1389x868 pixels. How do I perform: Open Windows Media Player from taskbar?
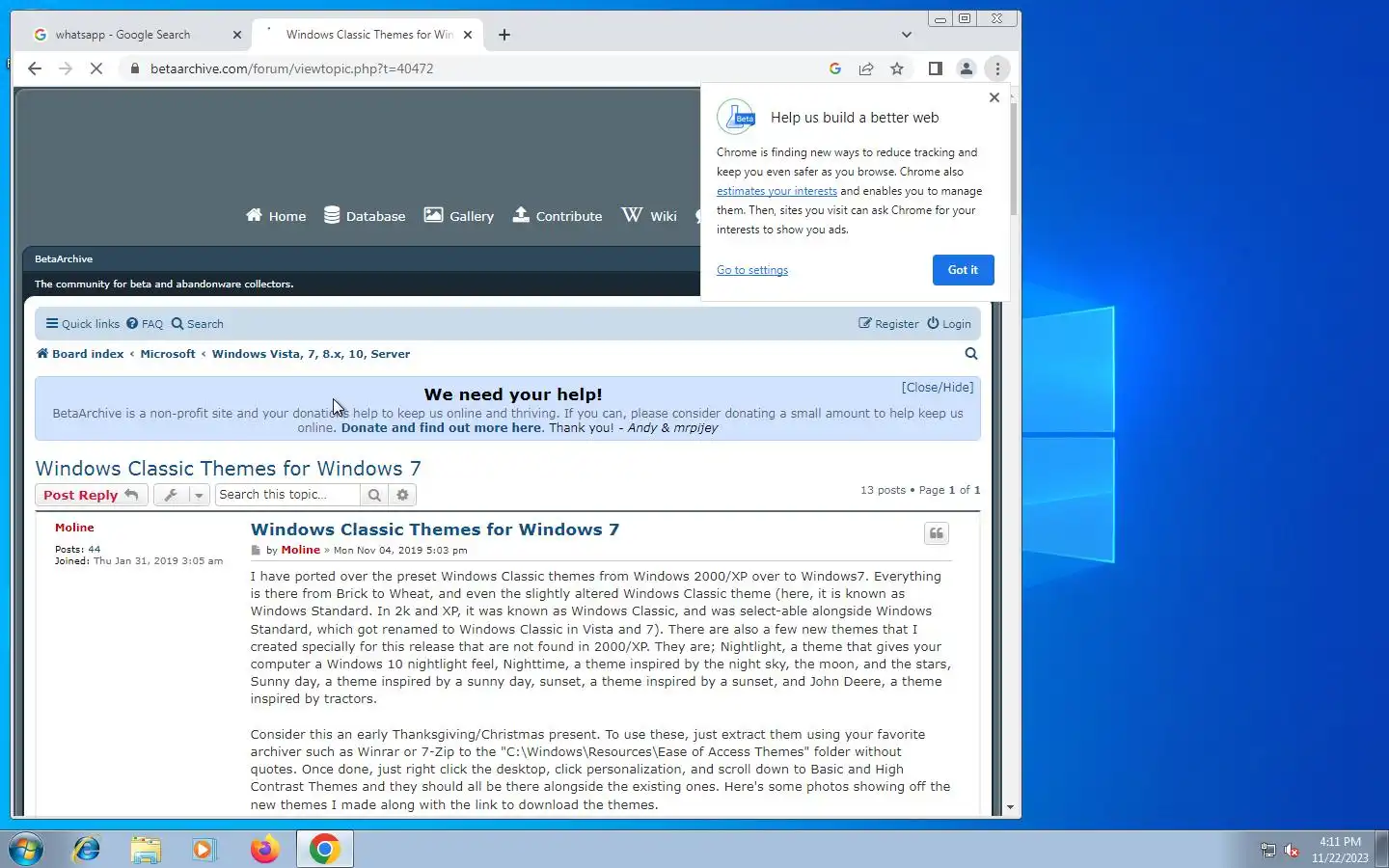pos(204,850)
